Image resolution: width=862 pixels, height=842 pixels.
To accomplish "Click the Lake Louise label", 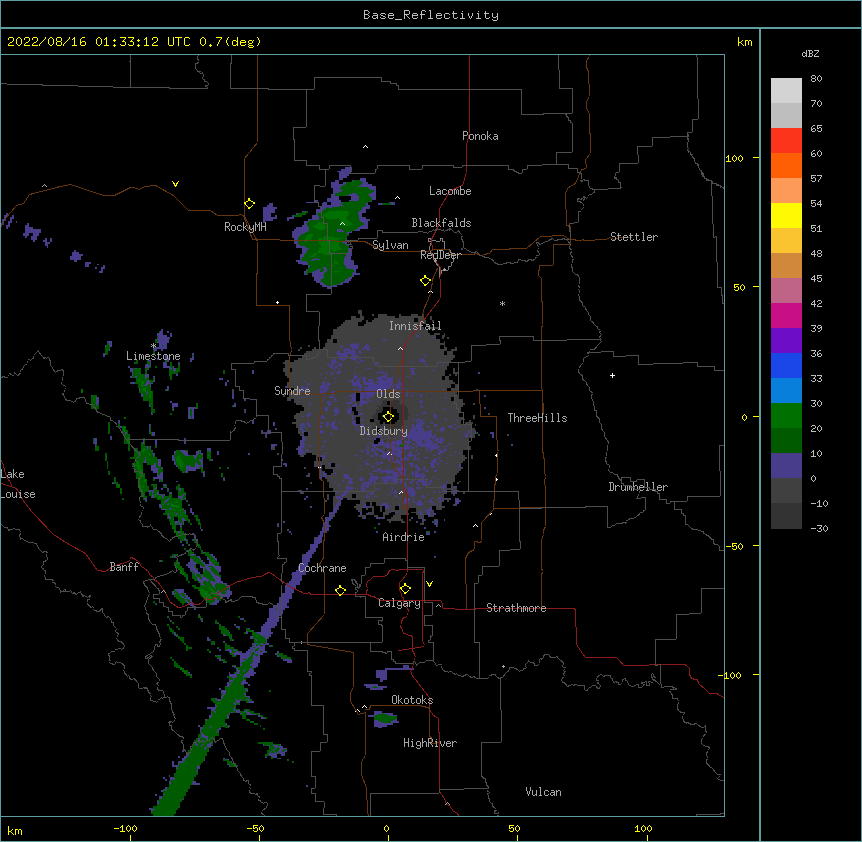I will point(18,484).
